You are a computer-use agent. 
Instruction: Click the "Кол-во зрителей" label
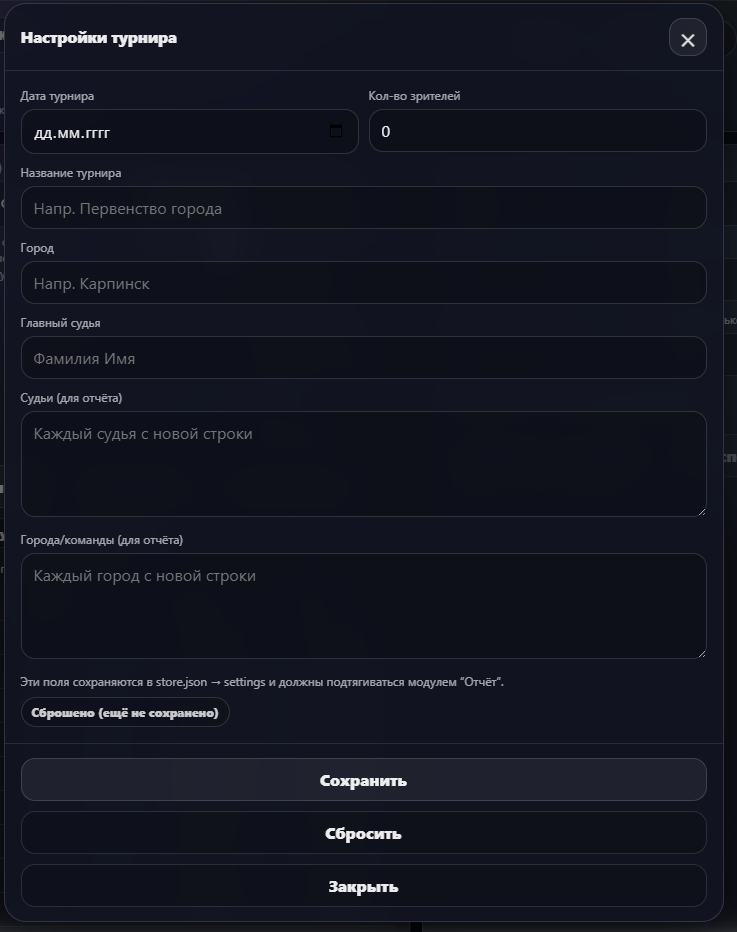pyautogui.click(x=414, y=96)
